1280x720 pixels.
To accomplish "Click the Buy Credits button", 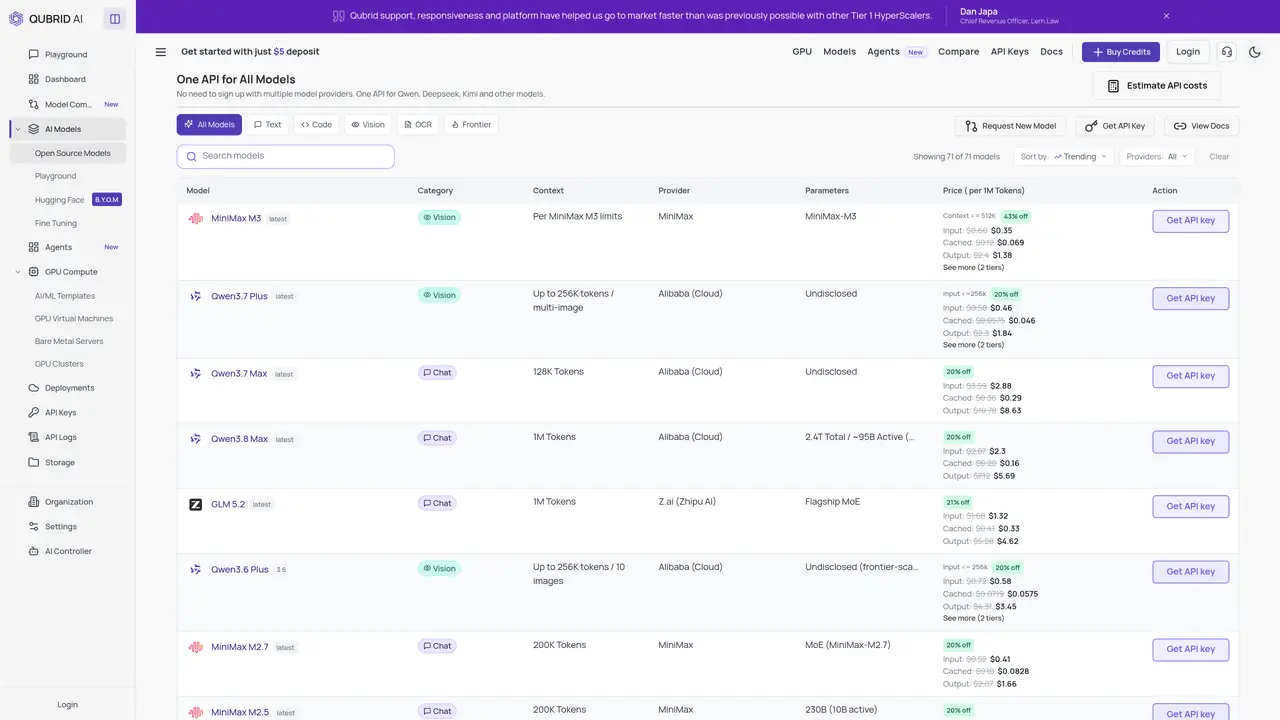I will (x=1121, y=52).
